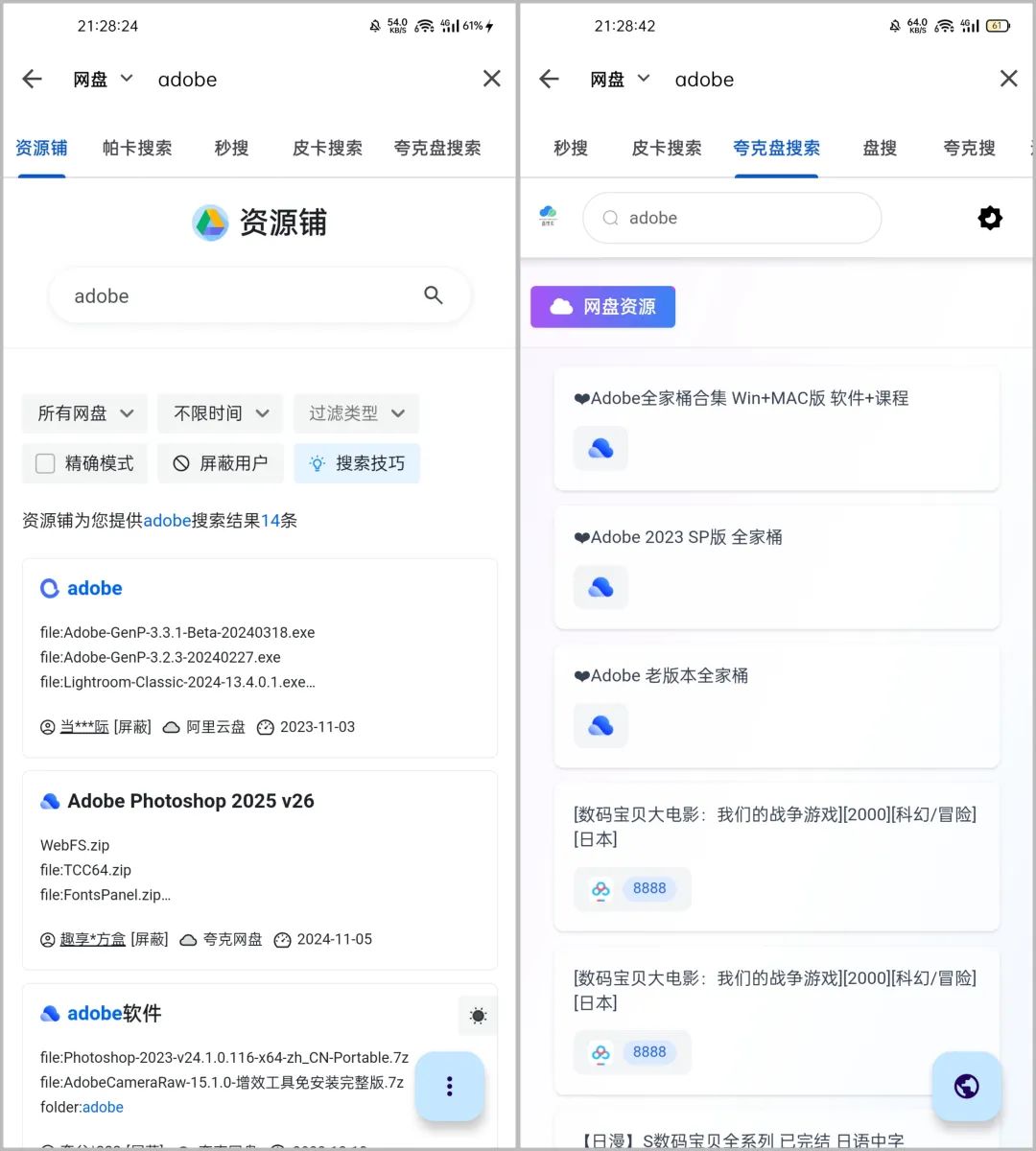Click the result count 14 text

(271, 521)
